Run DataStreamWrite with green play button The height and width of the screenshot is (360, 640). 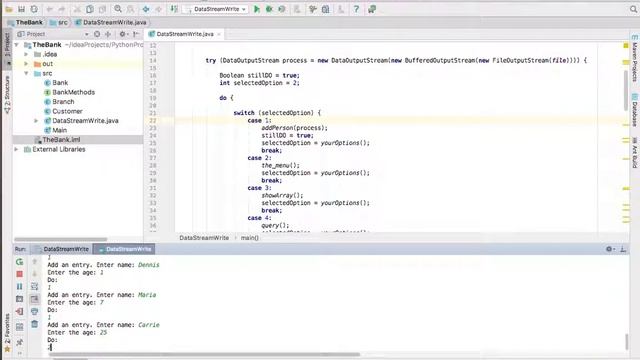click(x=257, y=9)
